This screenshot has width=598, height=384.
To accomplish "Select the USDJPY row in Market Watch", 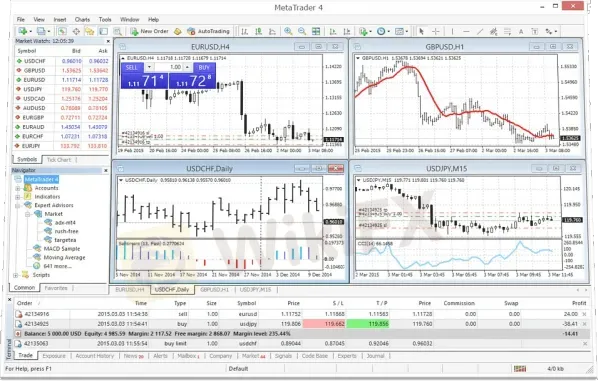I will [62, 89].
